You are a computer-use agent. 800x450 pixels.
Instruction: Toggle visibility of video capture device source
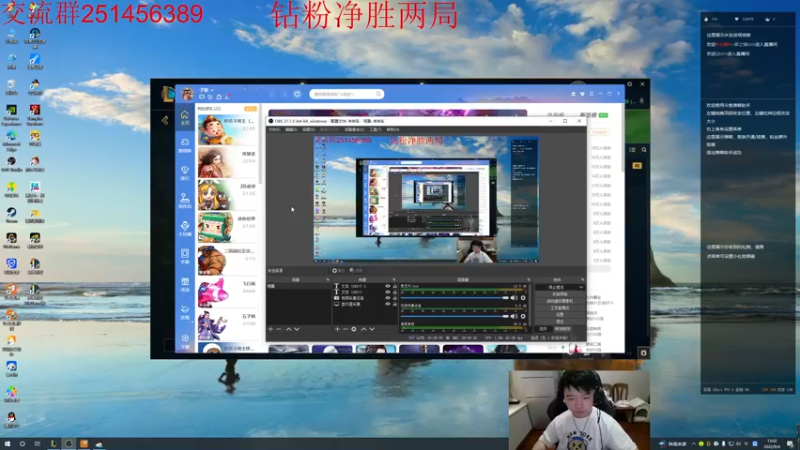[x=388, y=298]
